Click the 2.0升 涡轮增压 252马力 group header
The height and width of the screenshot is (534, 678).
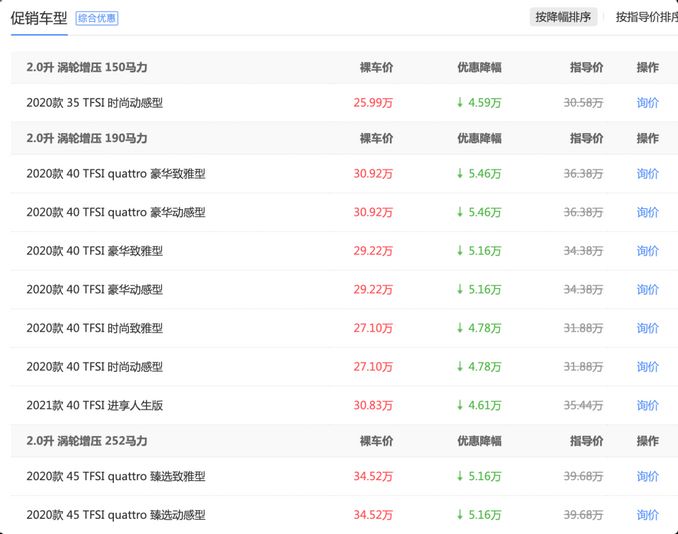pos(87,441)
